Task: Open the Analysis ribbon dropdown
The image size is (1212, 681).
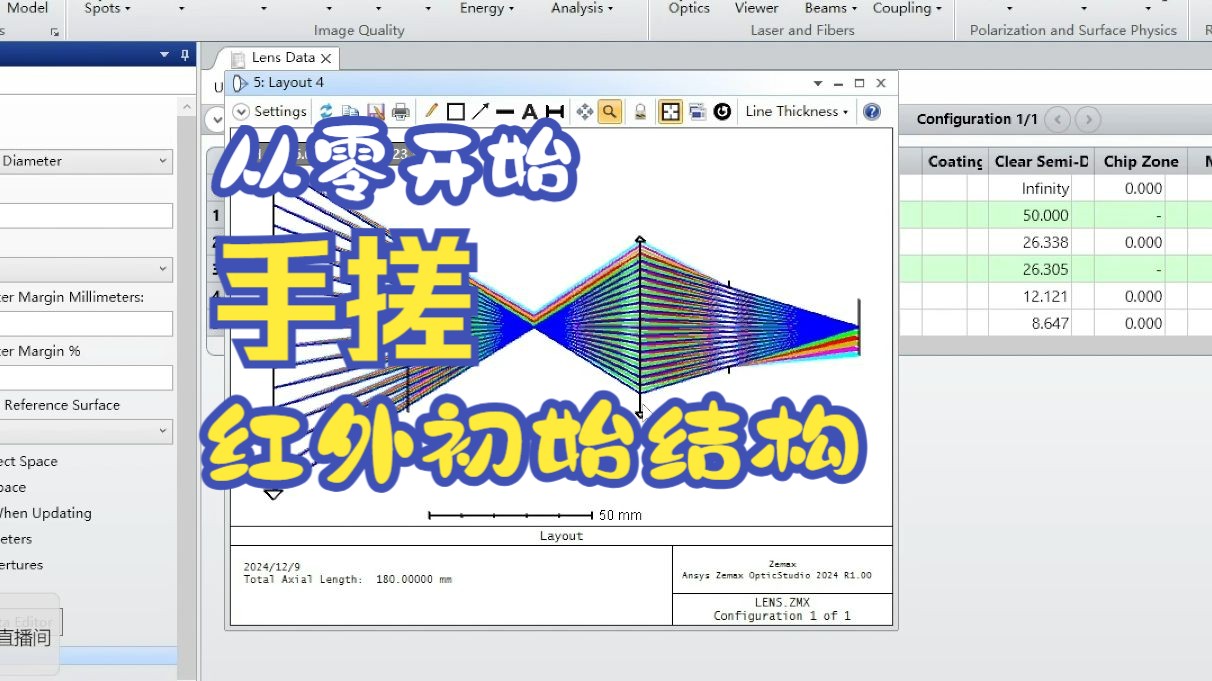Action: click(x=582, y=8)
